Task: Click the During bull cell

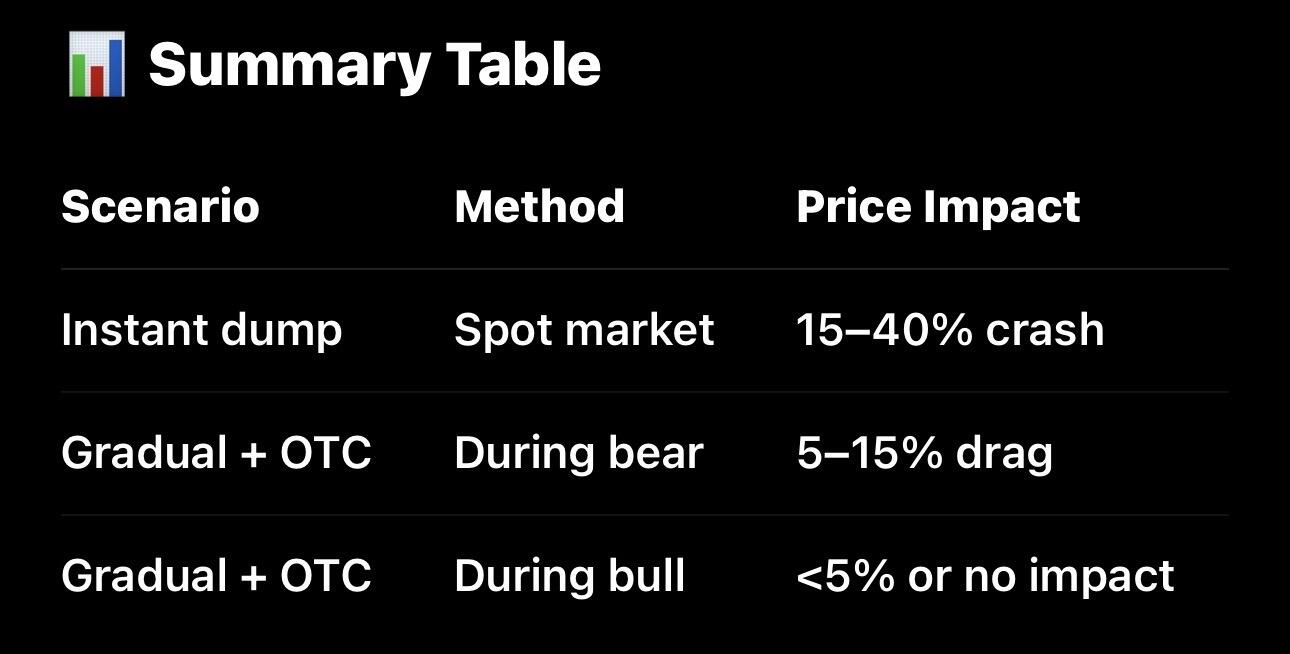Action: pyautogui.click(x=569, y=576)
